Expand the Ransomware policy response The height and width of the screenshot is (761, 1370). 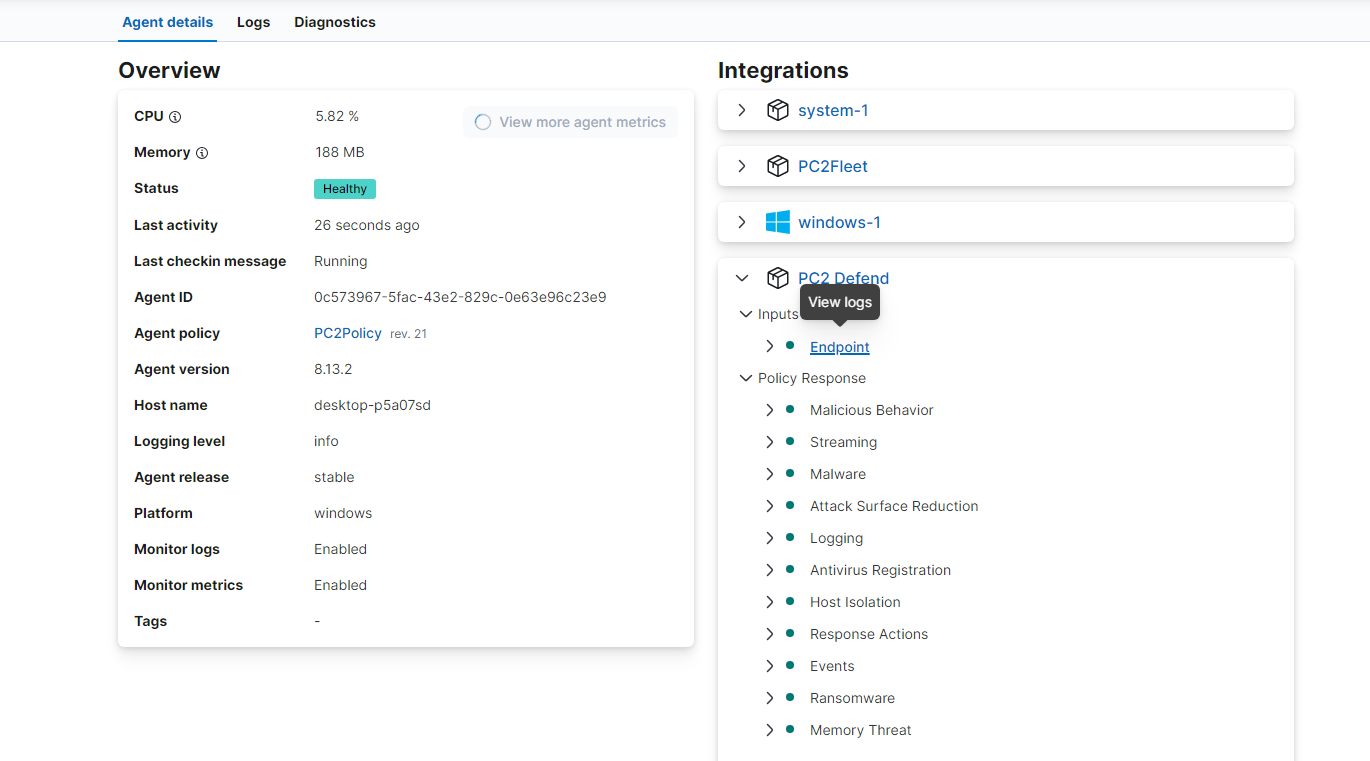pyautogui.click(x=769, y=698)
